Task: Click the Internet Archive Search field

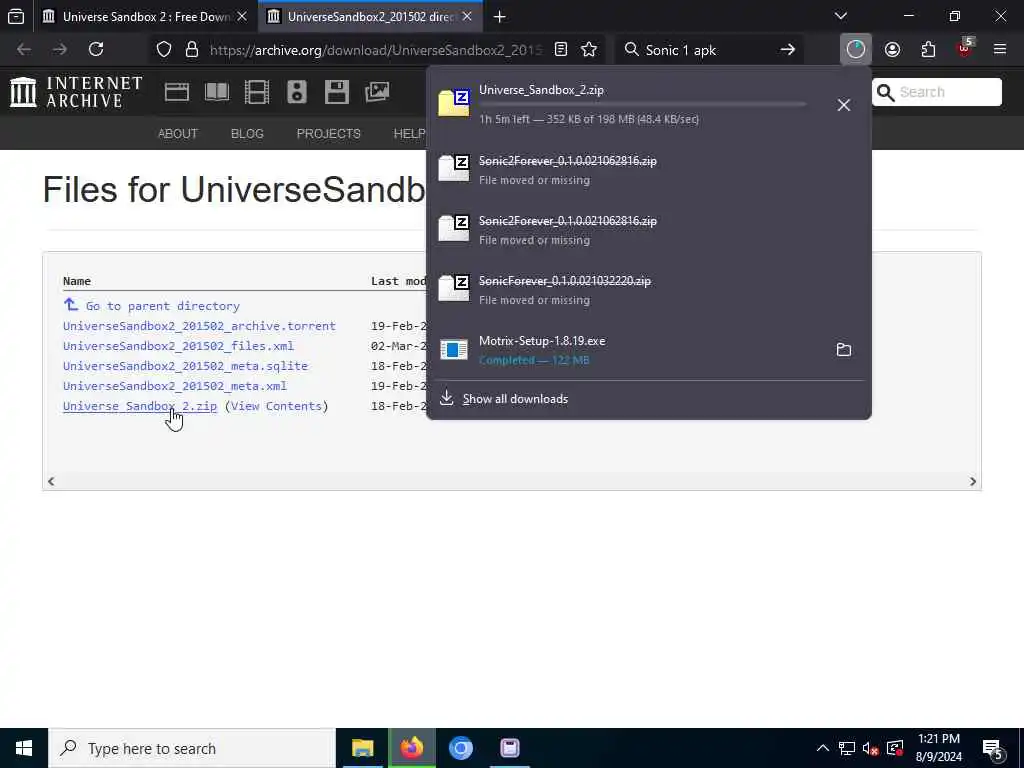Action: click(x=936, y=92)
